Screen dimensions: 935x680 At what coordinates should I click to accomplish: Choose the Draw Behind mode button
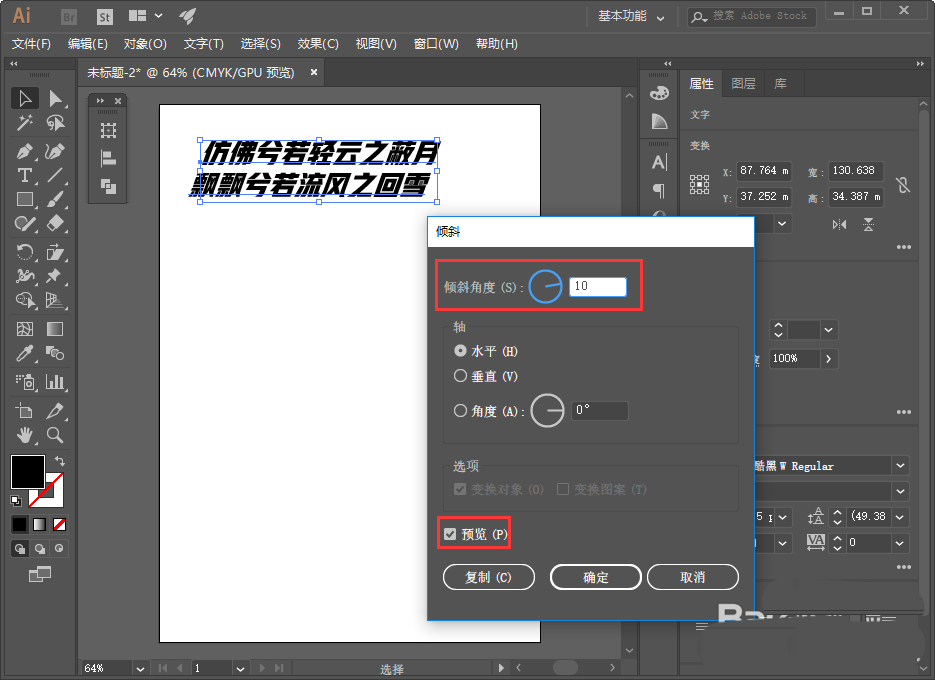40,549
